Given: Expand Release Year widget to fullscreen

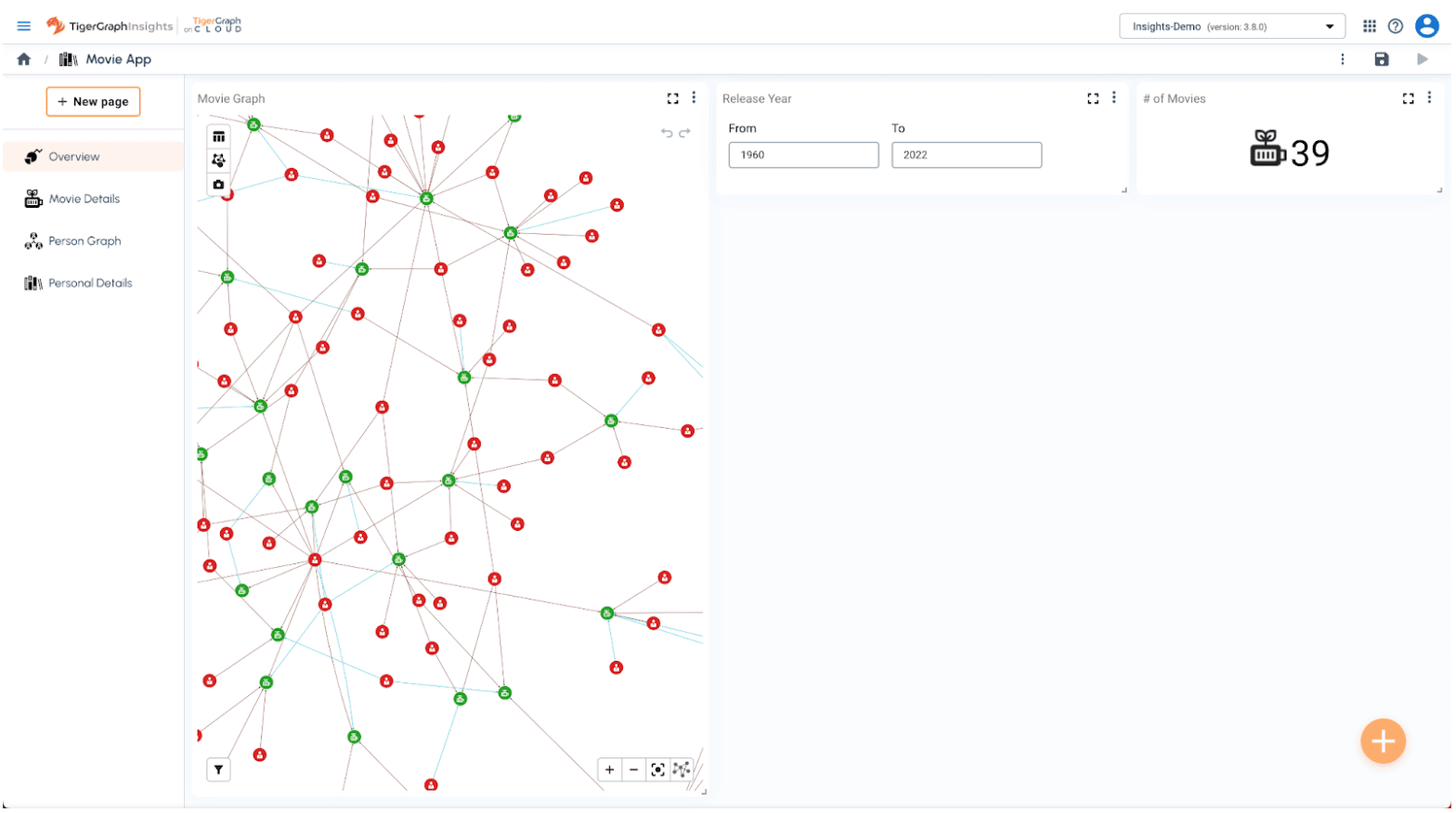Looking at the screenshot, I should 1094,98.
